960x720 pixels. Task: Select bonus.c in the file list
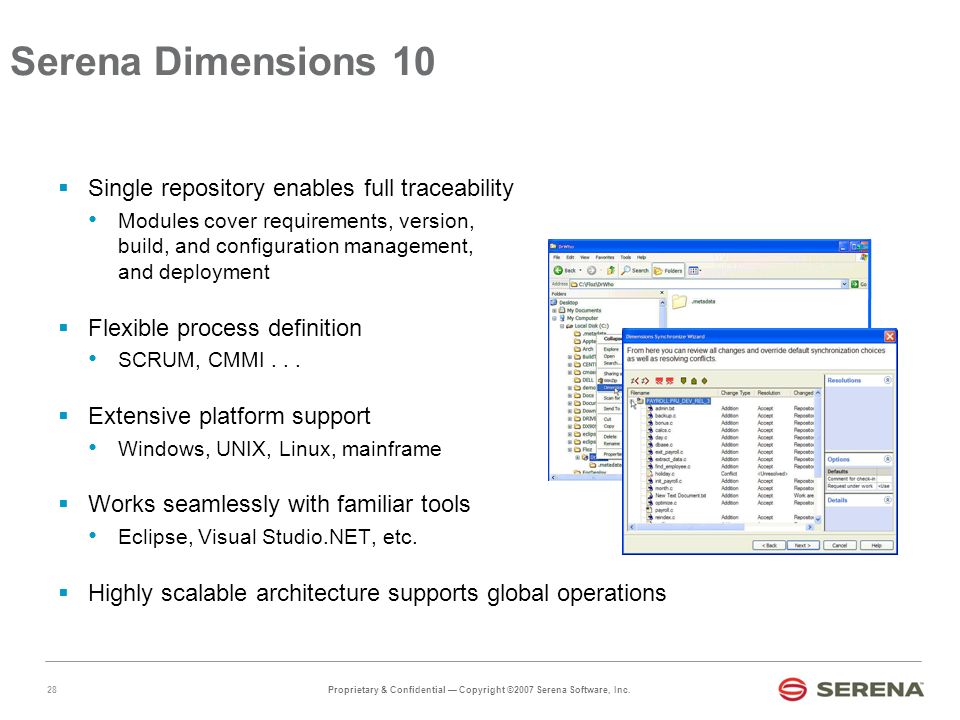point(664,423)
